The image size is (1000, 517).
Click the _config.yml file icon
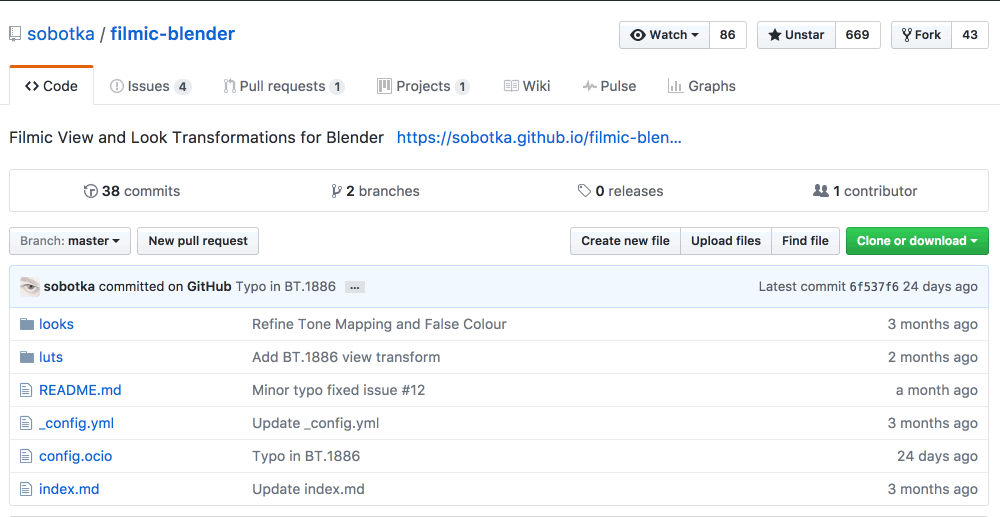point(26,423)
